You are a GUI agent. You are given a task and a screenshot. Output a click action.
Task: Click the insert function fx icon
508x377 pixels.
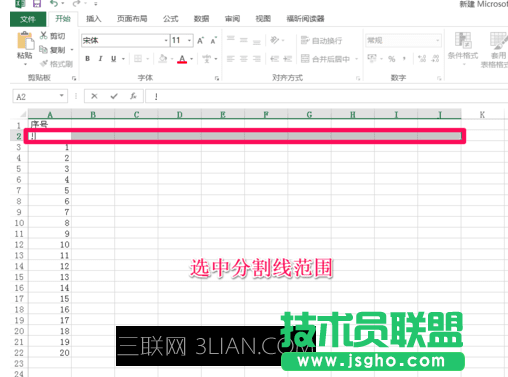[133, 96]
